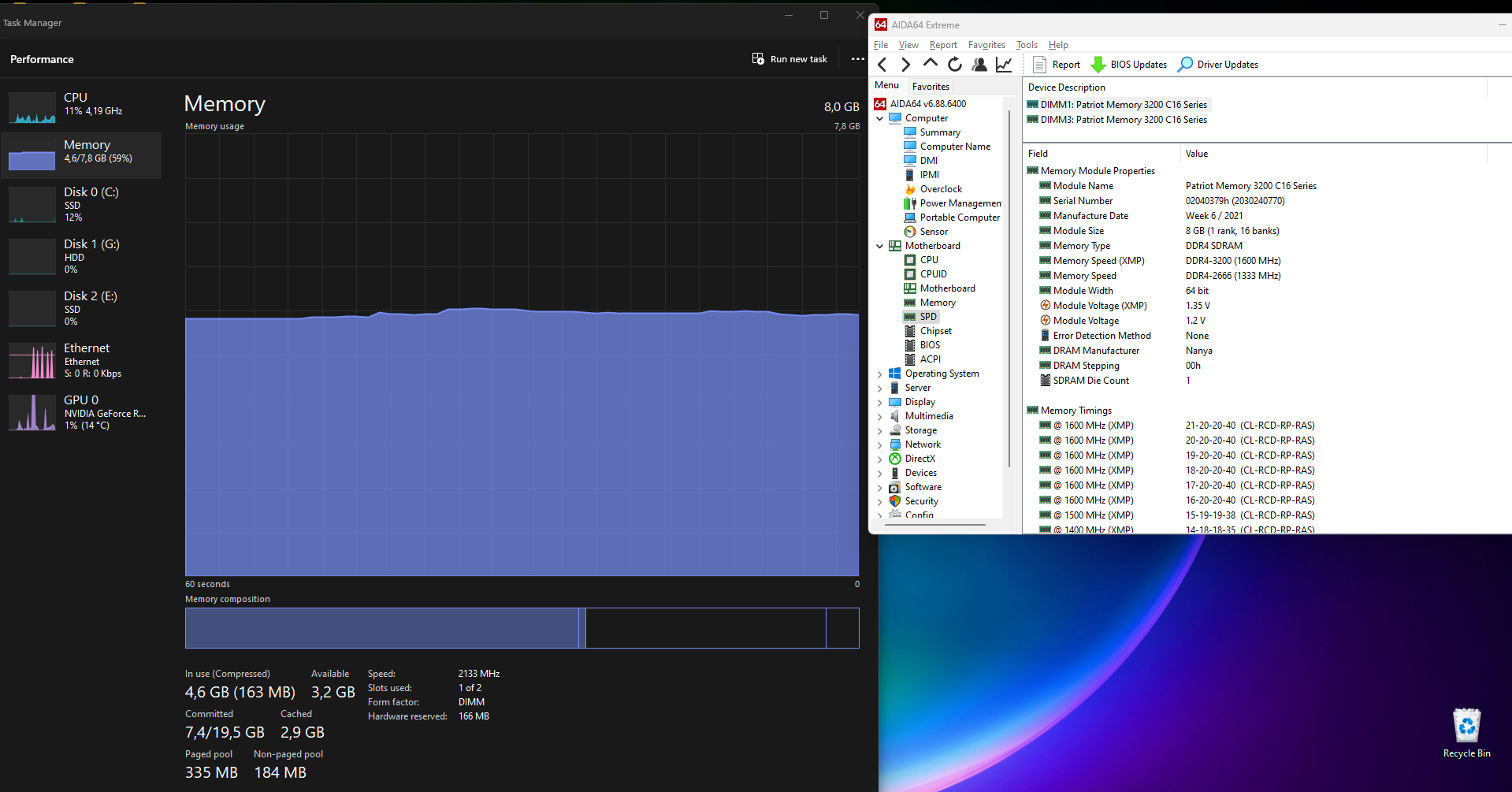The width and height of the screenshot is (1512, 792).
Task: Select the SPD item in AIDA64 tree
Action: (928, 317)
